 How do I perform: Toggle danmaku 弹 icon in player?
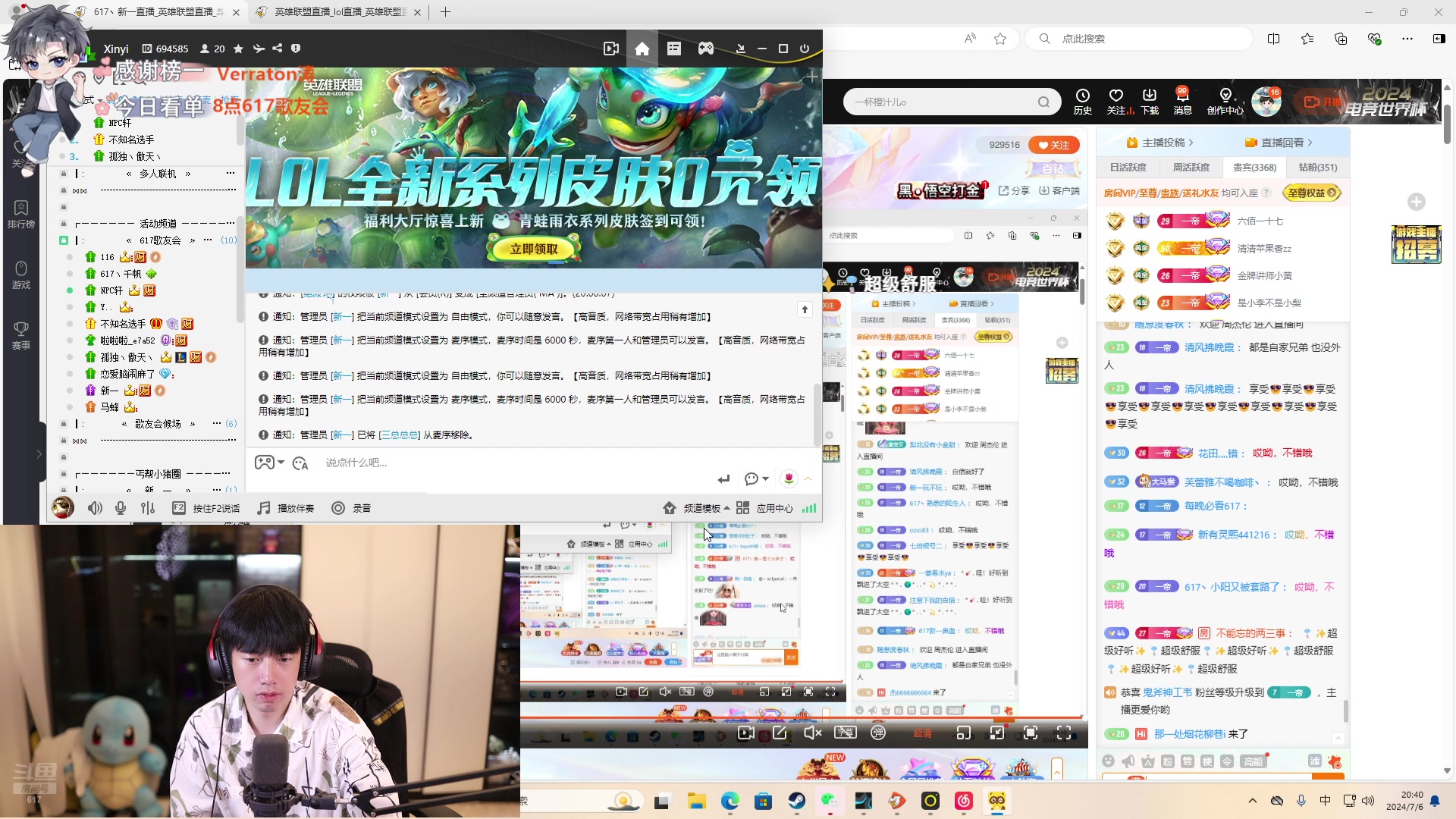tap(878, 733)
